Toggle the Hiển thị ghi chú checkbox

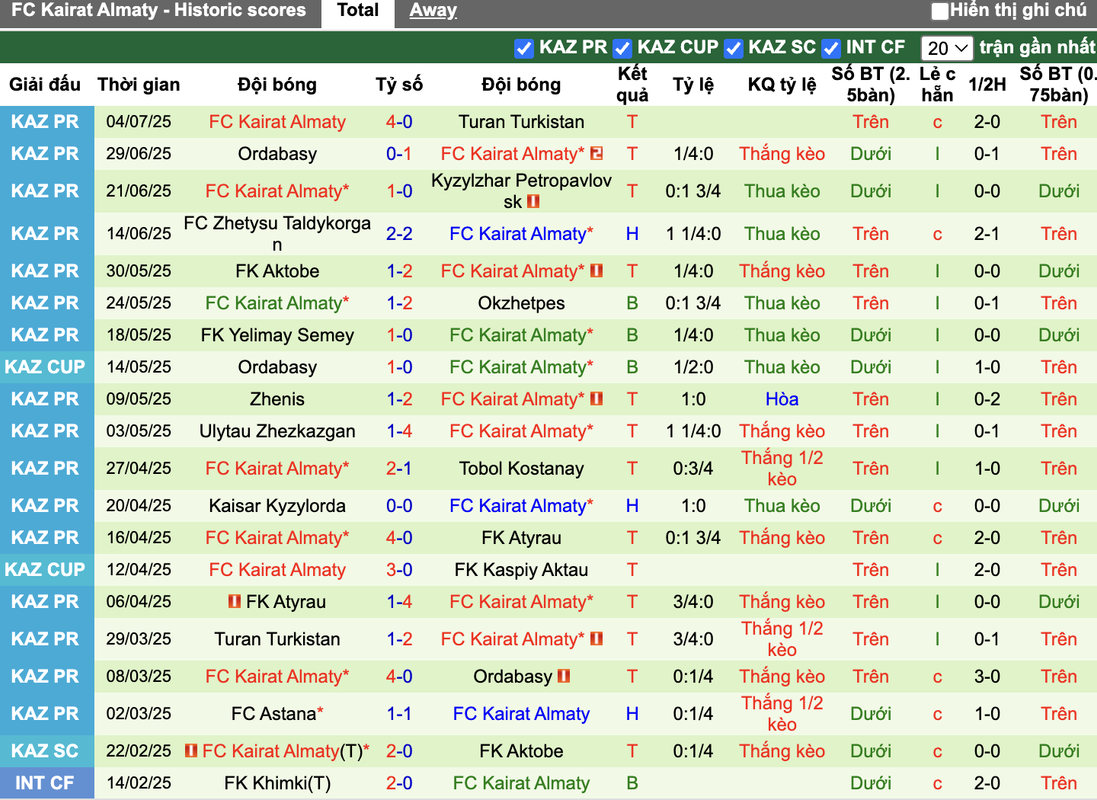click(940, 11)
